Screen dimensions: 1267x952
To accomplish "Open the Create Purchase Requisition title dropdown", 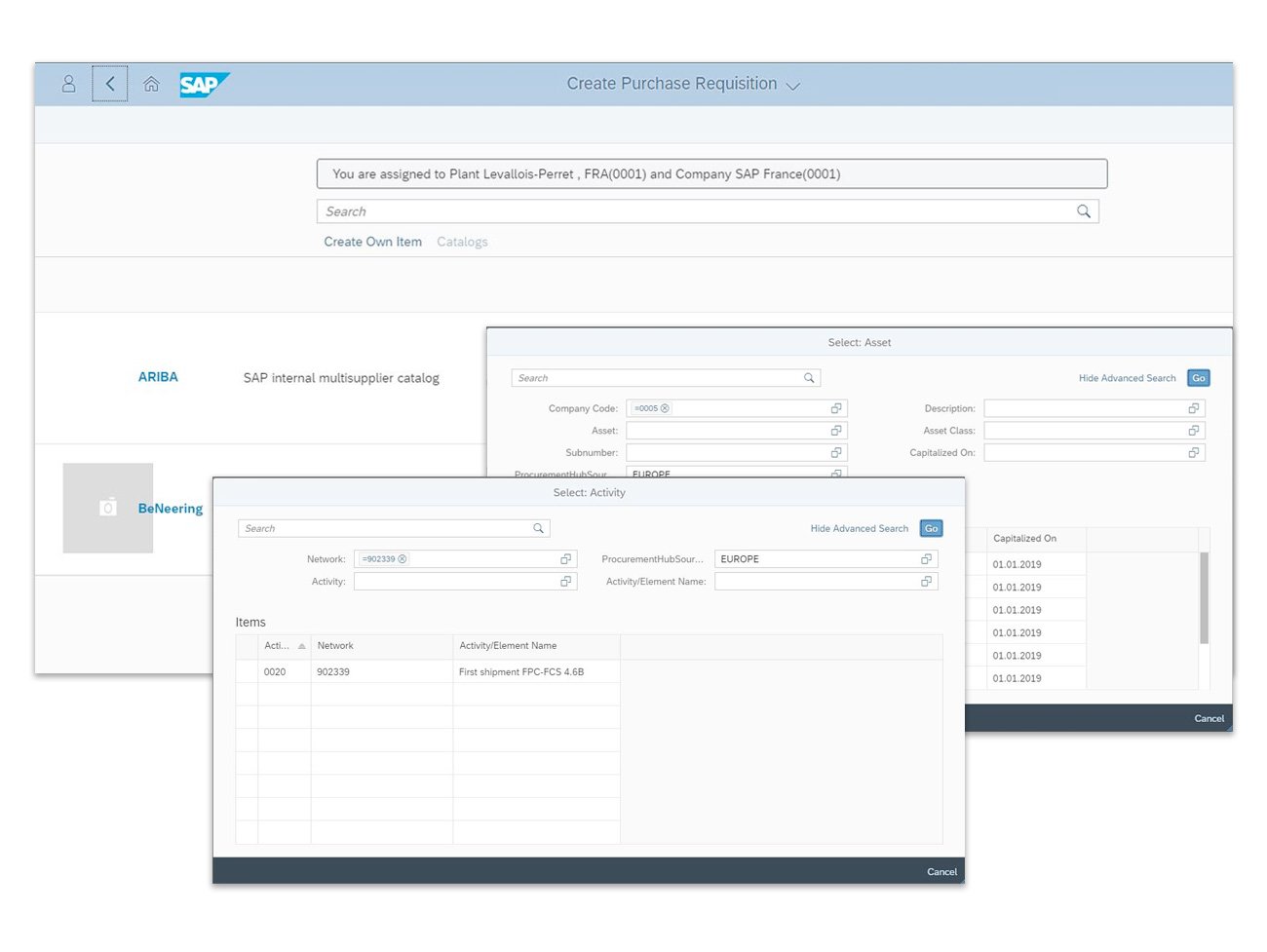I will click(x=792, y=85).
